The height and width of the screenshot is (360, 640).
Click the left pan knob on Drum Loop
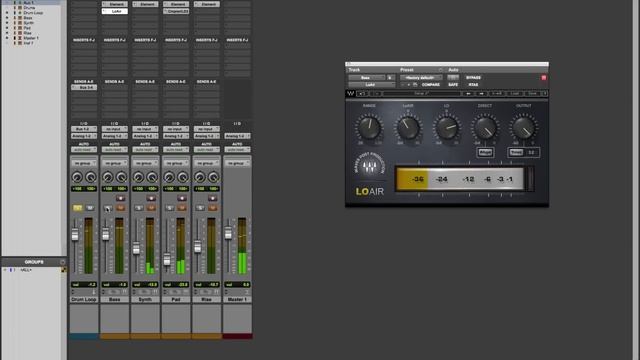click(x=77, y=177)
